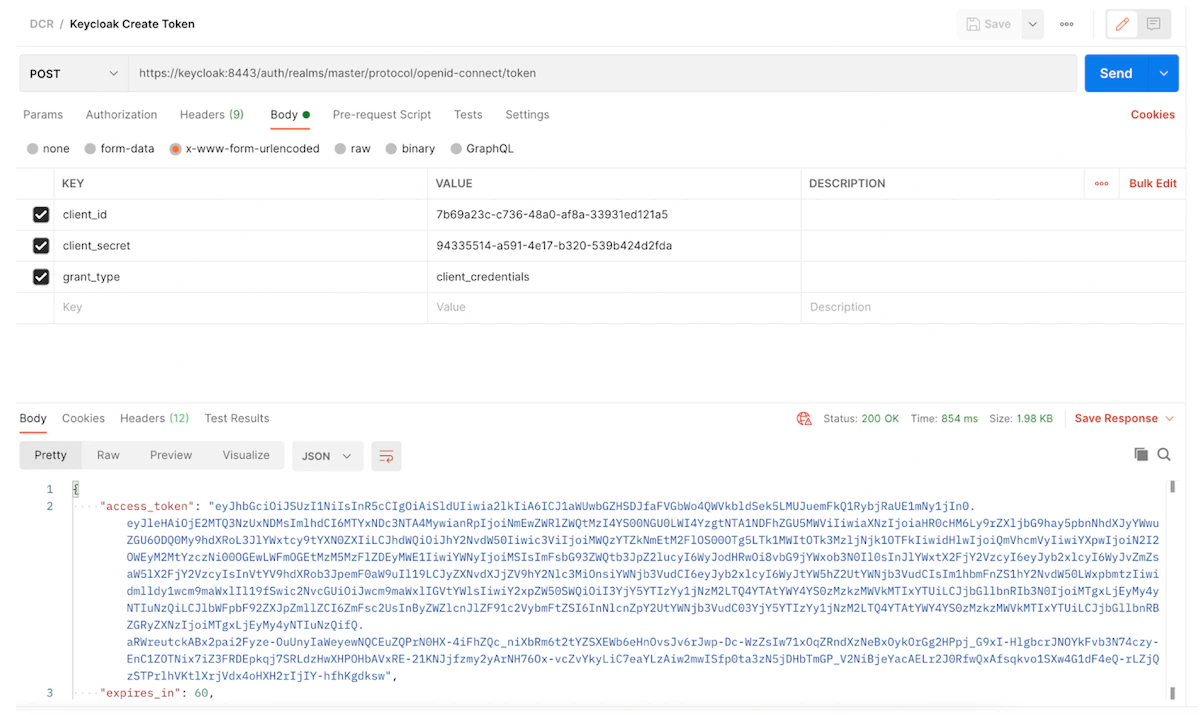Toggle the wrap lines icon

coord(386,456)
